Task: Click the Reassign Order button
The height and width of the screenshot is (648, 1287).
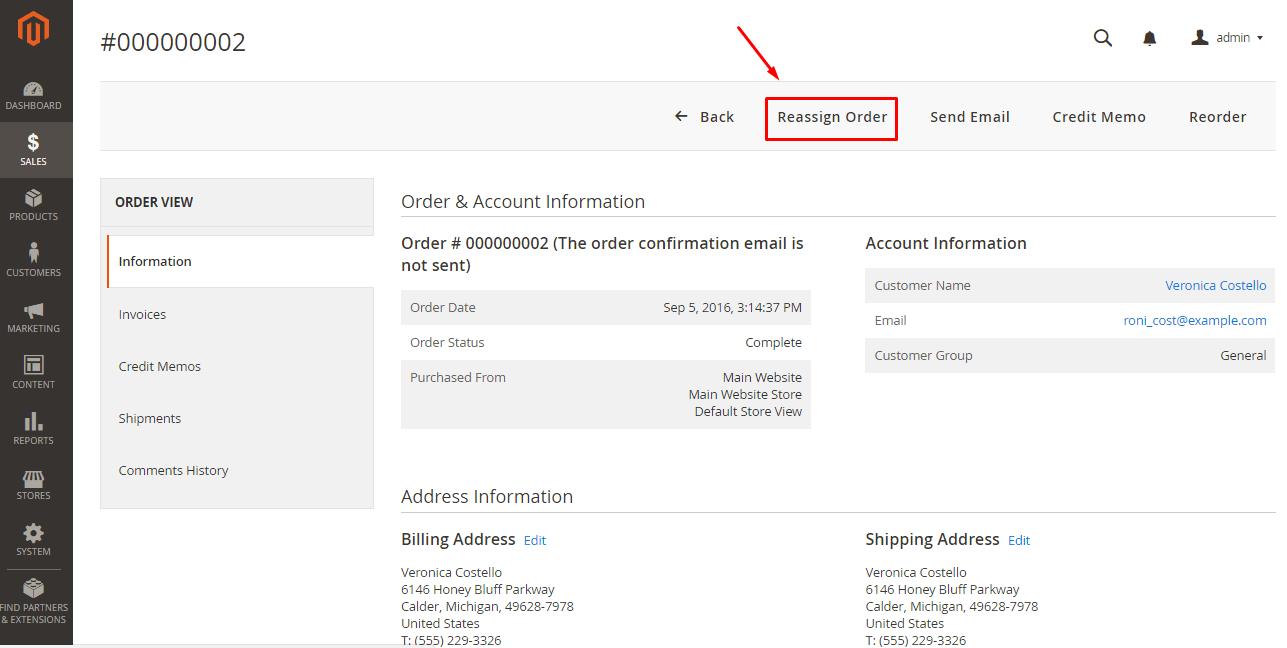Action: (831, 117)
